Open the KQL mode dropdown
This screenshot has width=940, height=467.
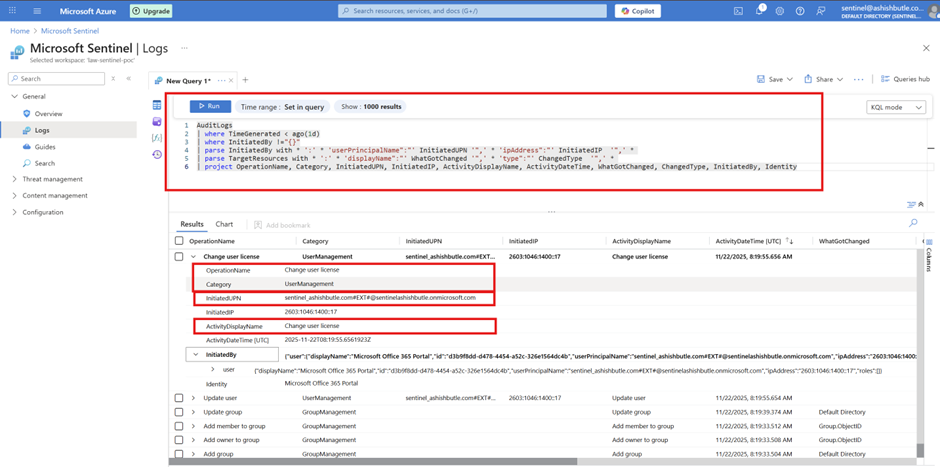895,107
